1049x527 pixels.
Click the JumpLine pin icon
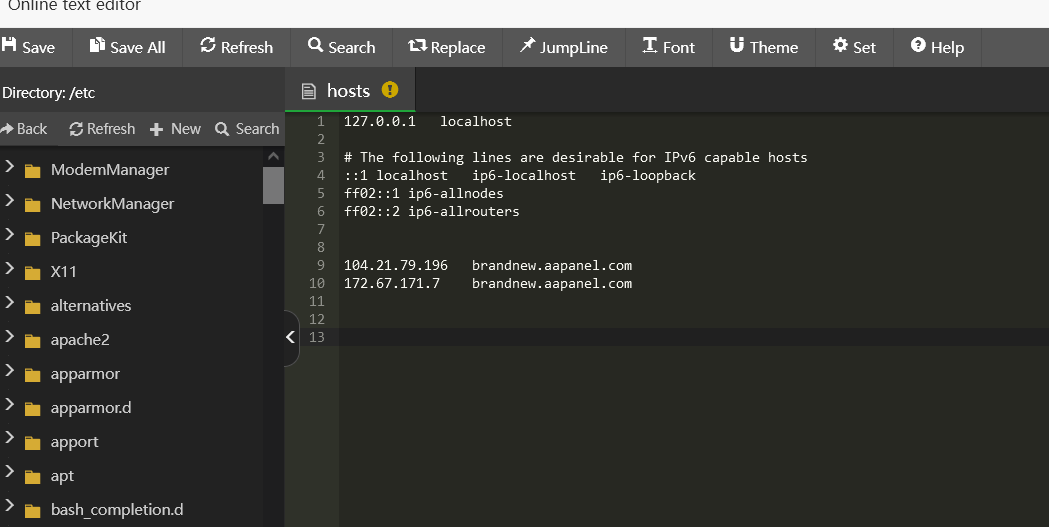[527, 46]
